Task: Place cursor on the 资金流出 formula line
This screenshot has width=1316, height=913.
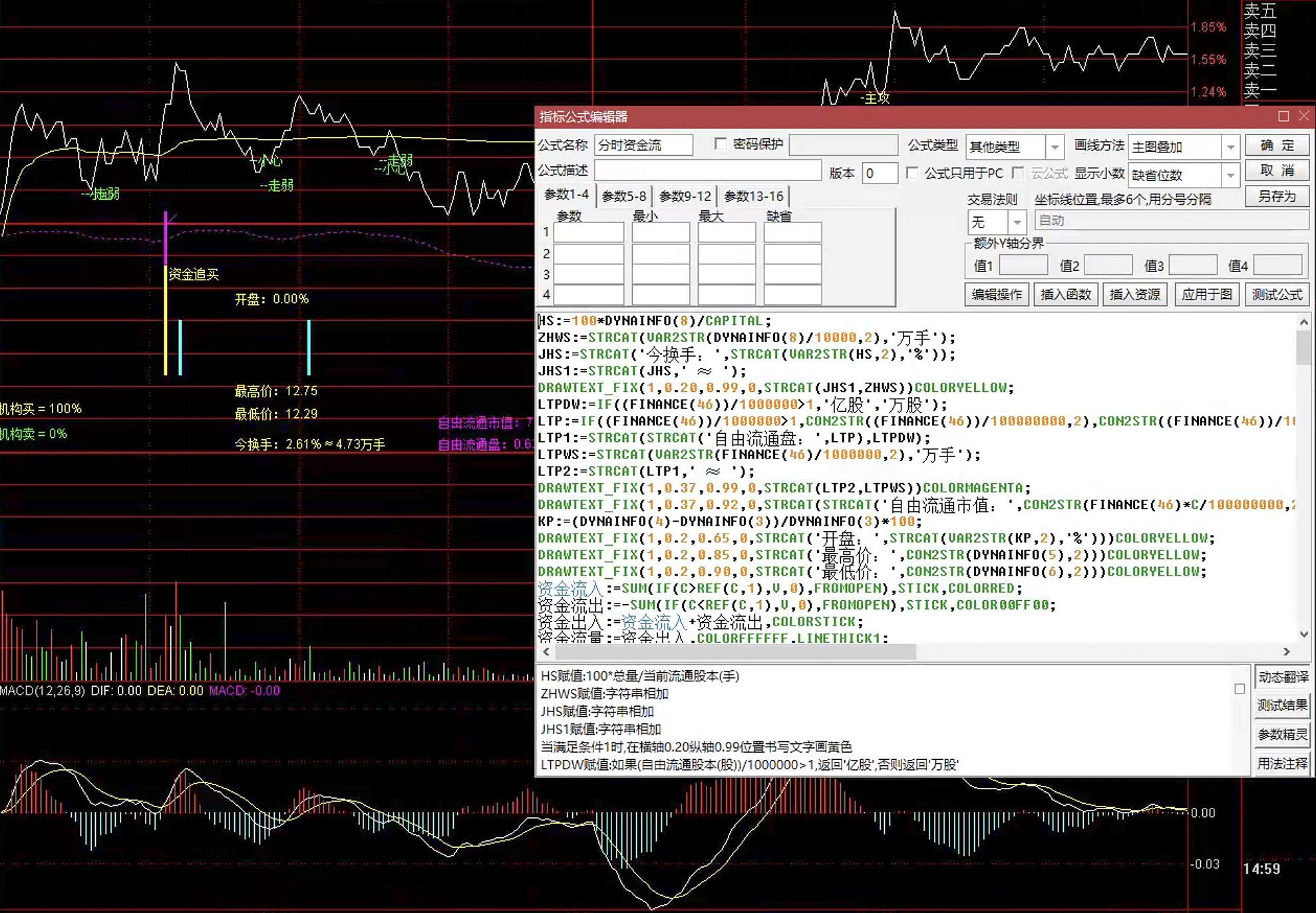Action: coord(797,605)
